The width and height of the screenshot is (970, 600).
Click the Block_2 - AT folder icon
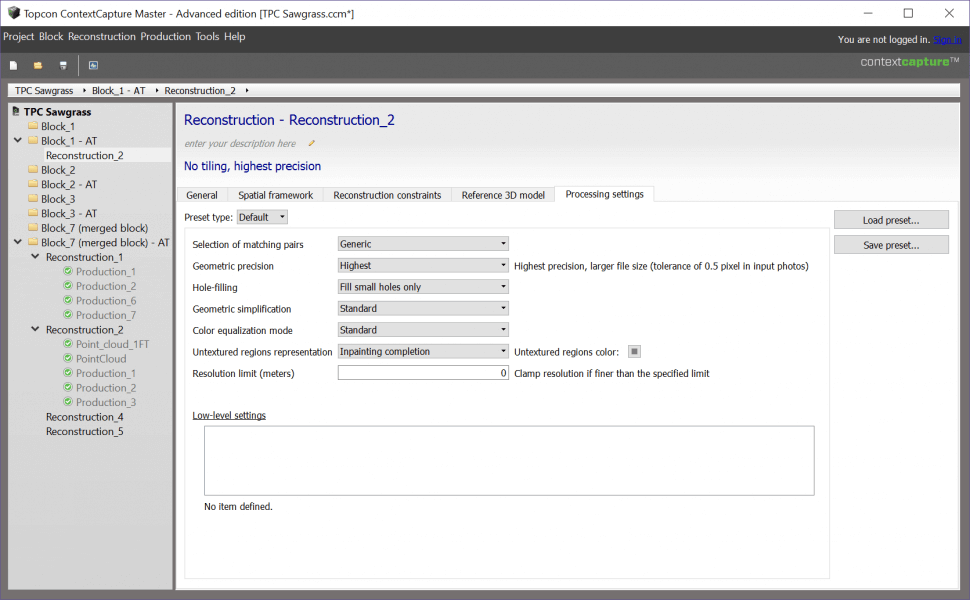(x=33, y=184)
